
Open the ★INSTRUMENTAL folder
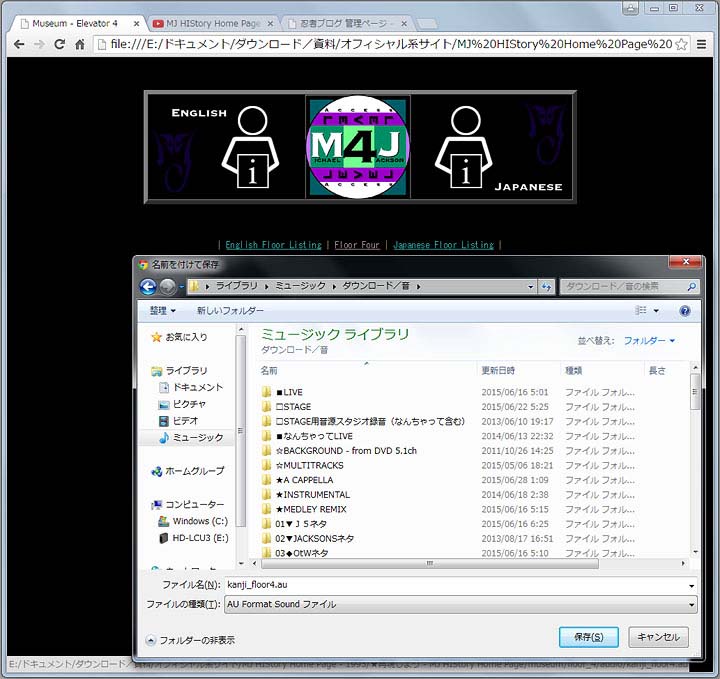[x=306, y=495]
